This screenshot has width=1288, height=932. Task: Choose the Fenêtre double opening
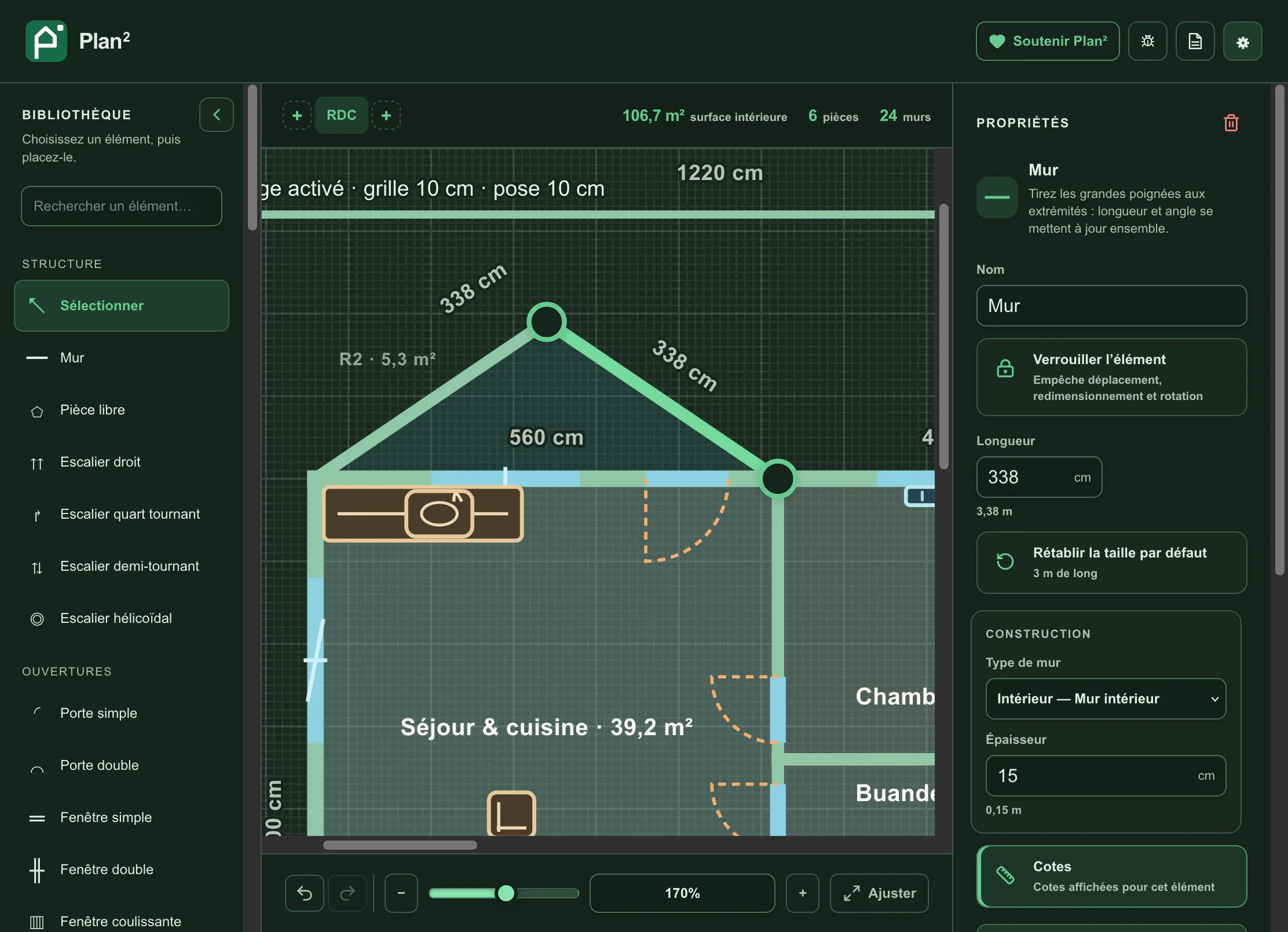coord(122,869)
